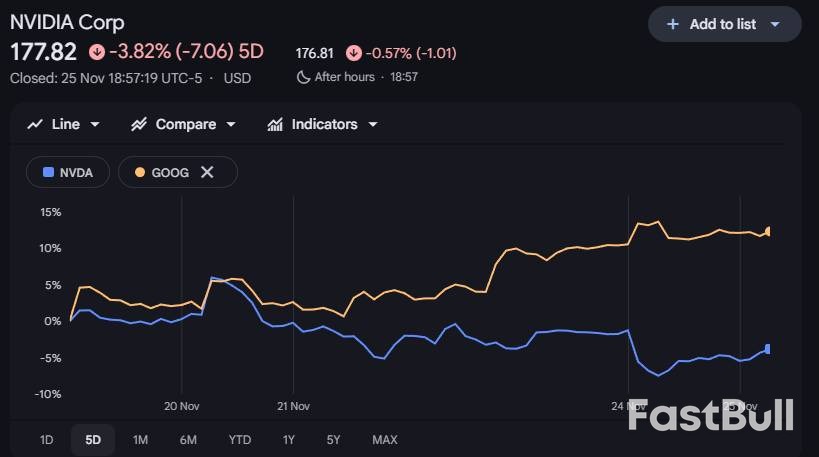
Task: Click the plus icon in Add to list
Action: (673, 24)
